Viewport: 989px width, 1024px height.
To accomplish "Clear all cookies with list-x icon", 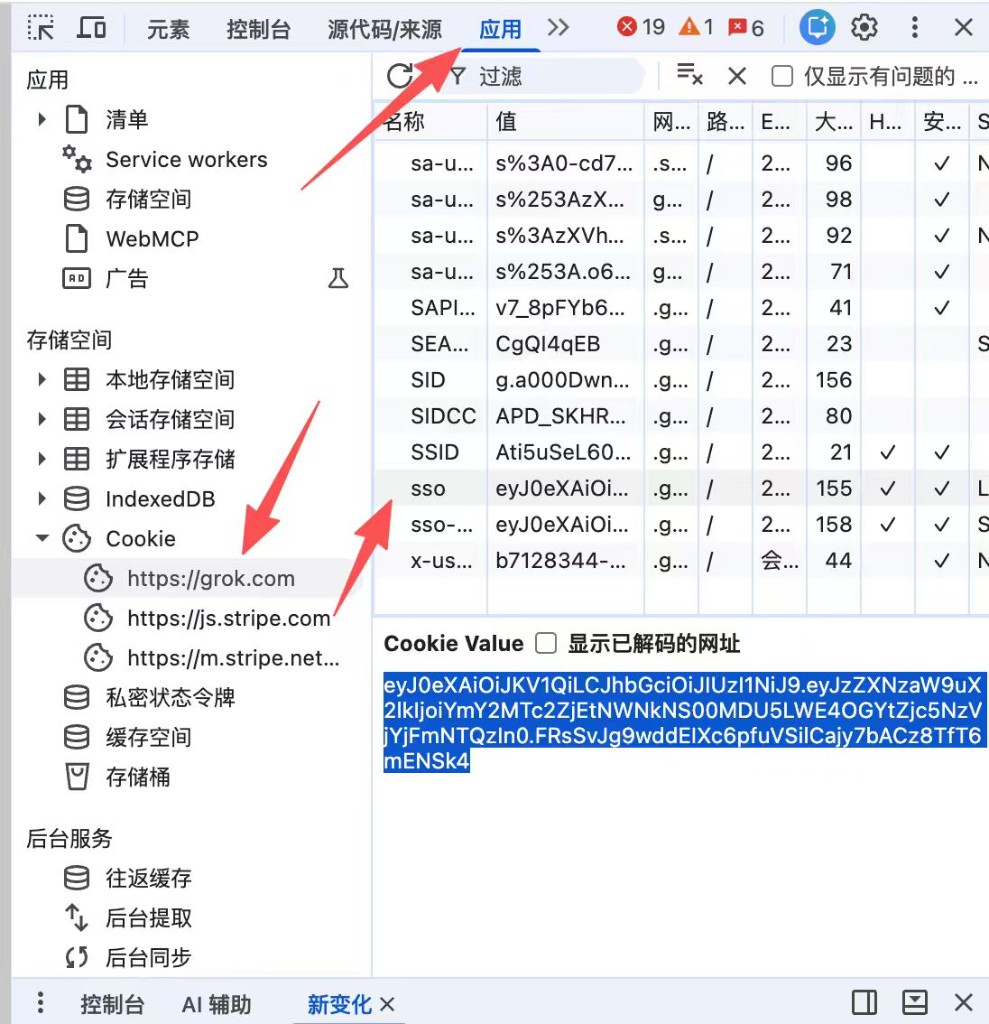I will tap(689, 74).
